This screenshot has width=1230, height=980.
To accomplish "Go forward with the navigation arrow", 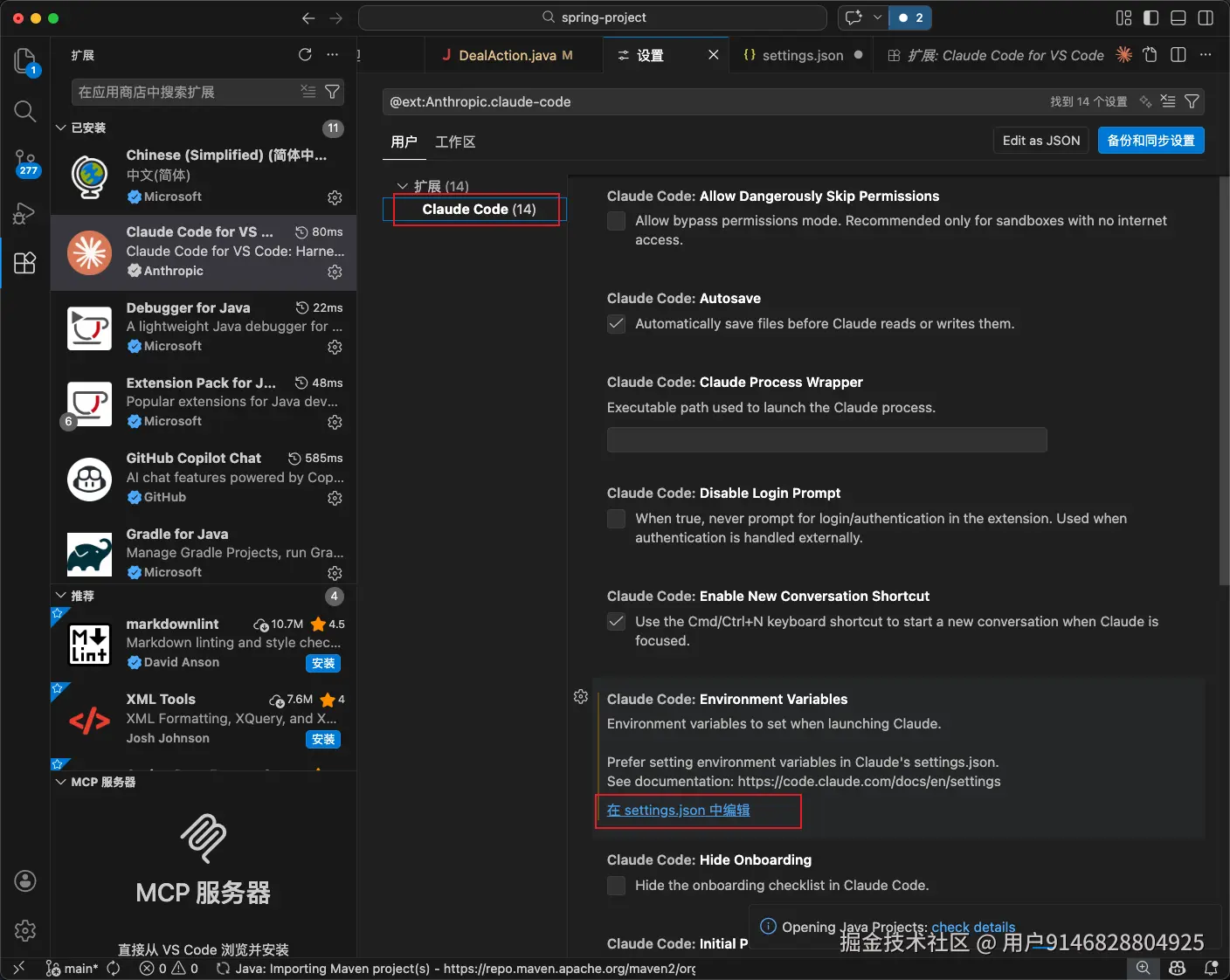I will [336, 17].
